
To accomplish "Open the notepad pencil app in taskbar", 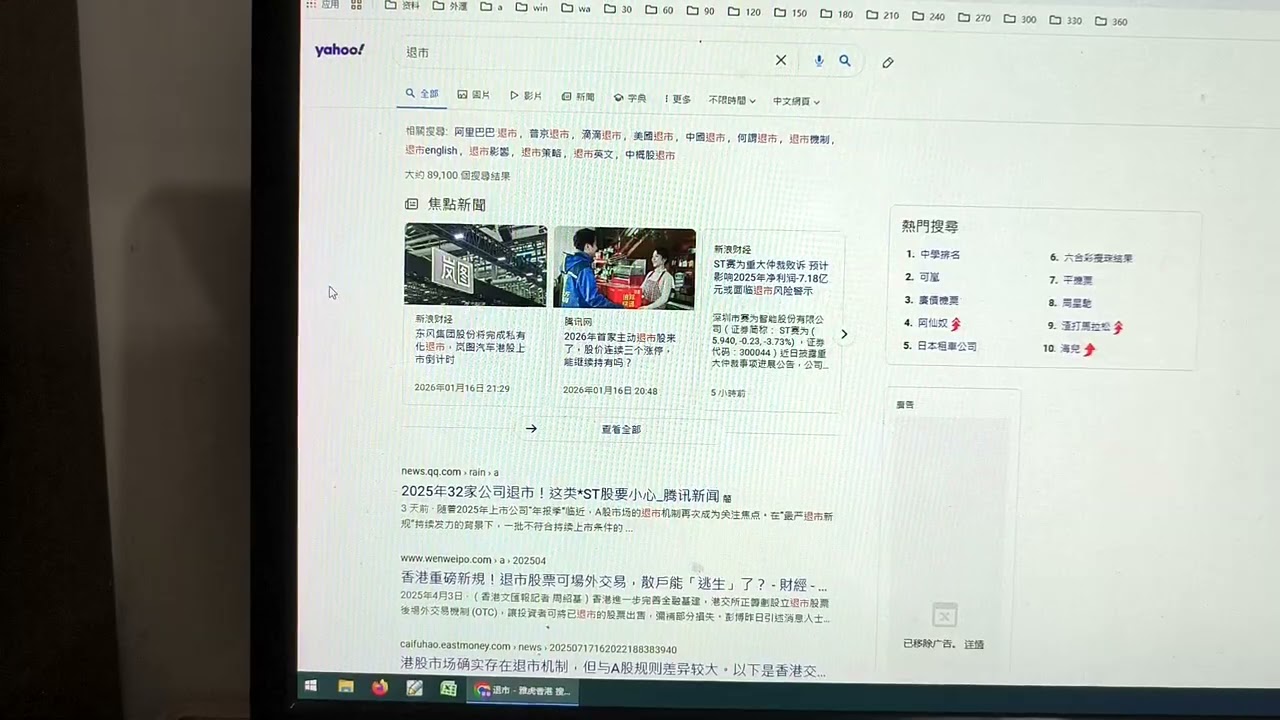I will pos(414,688).
